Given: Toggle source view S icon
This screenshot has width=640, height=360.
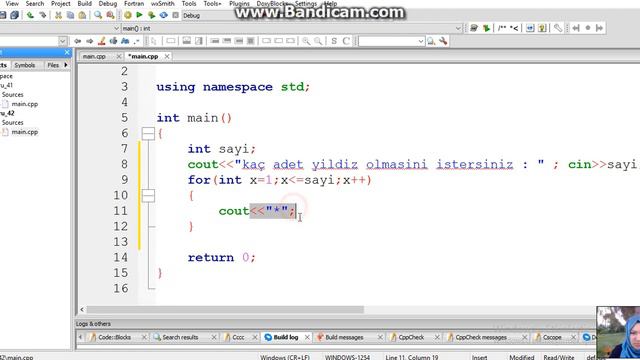Looking at the screenshot, I should click(334, 41).
